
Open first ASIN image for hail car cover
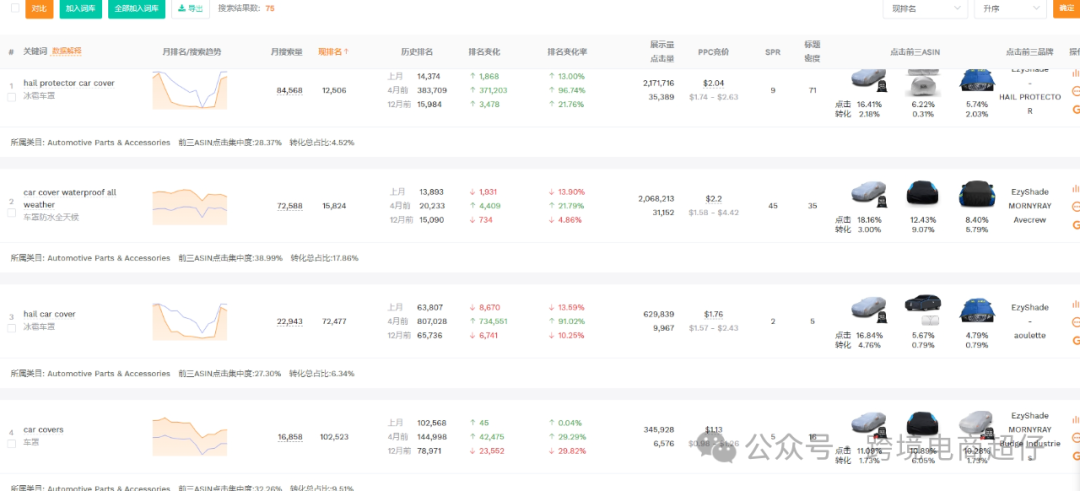click(869, 309)
